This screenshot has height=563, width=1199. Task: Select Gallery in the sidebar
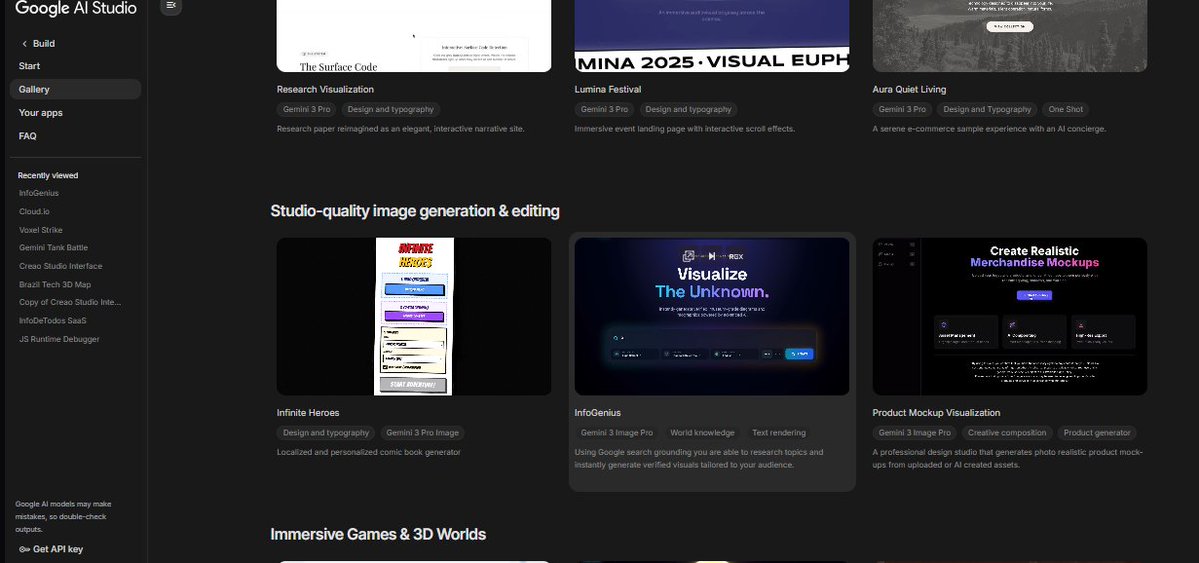(x=76, y=89)
